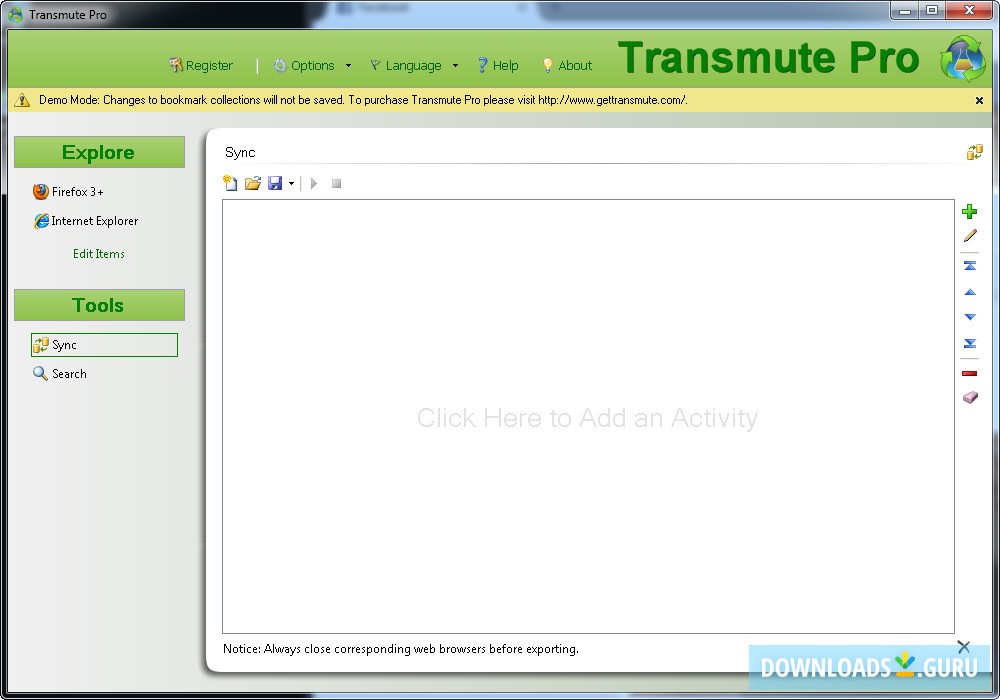This screenshot has width=1000, height=700.
Task: Click the Options gear icon
Action: click(280, 65)
